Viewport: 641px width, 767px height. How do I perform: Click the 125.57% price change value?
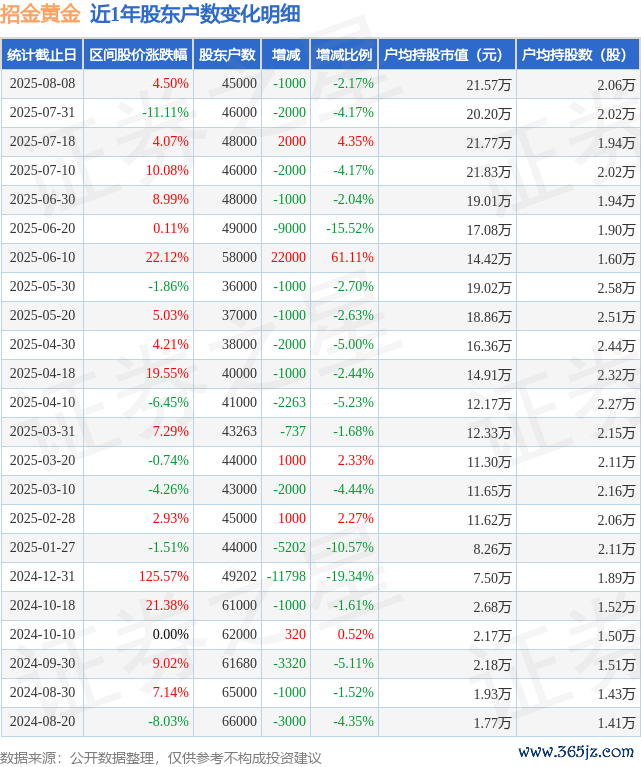point(164,576)
